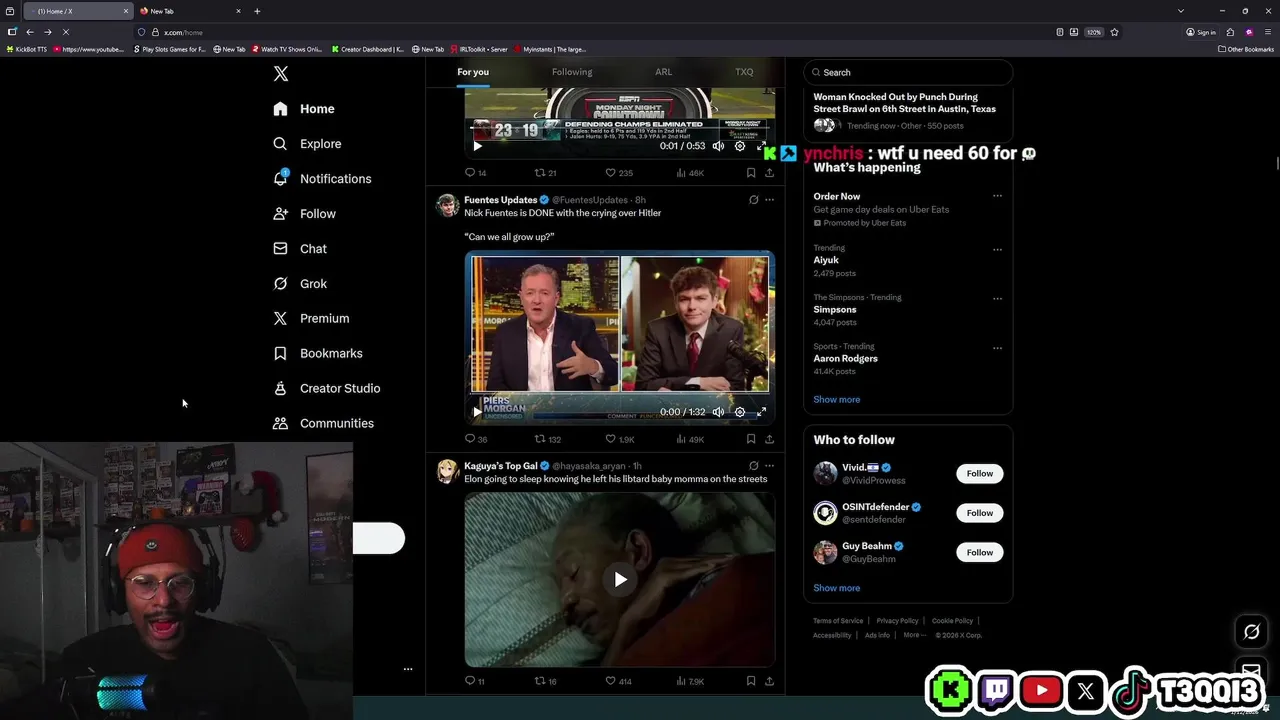This screenshot has width=1280, height=720.
Task: Open more options for Aaron Rodgers trend
Action: coord(997,348)
